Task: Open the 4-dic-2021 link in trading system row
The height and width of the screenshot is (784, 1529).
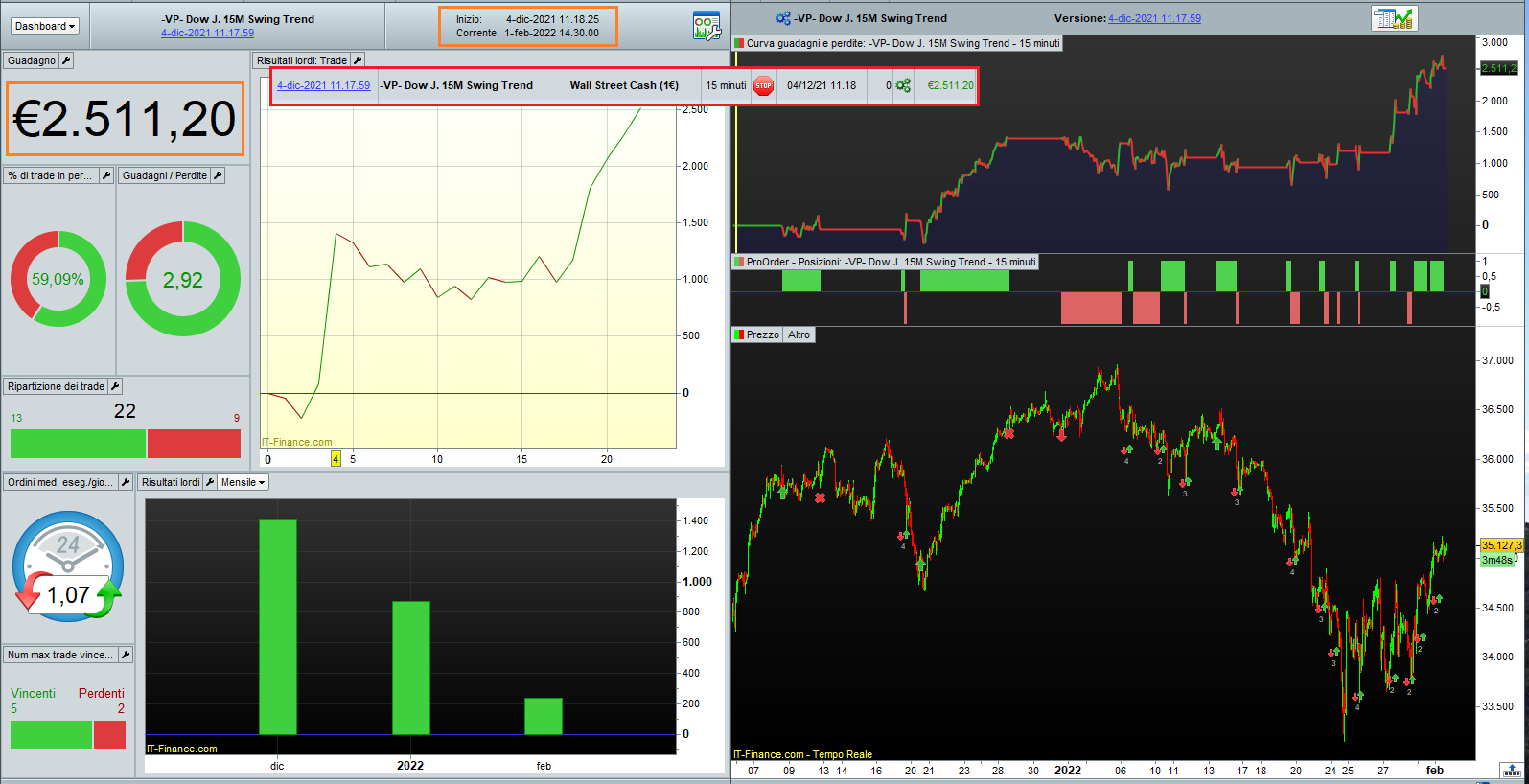Action: click(x=323, y=85)
